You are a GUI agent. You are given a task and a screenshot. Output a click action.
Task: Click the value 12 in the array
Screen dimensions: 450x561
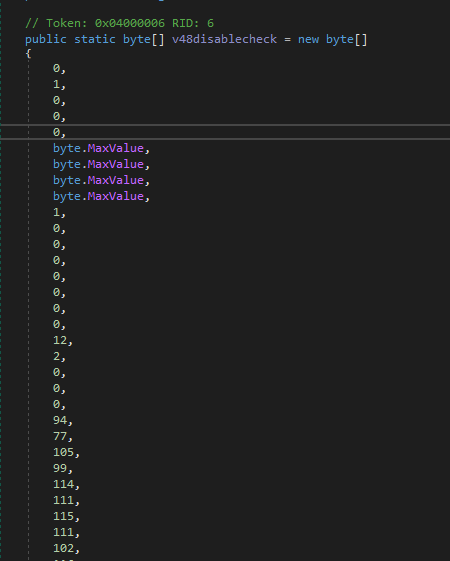60,340
